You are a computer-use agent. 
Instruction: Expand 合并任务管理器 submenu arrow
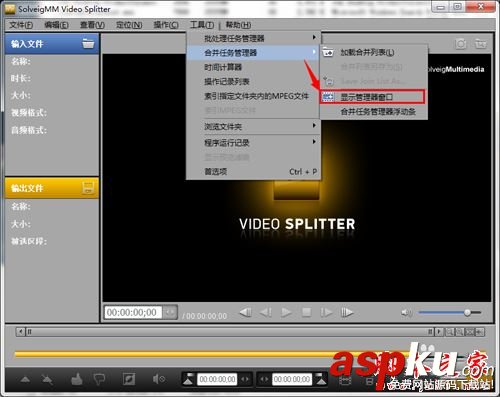click(x=314, y=52)
